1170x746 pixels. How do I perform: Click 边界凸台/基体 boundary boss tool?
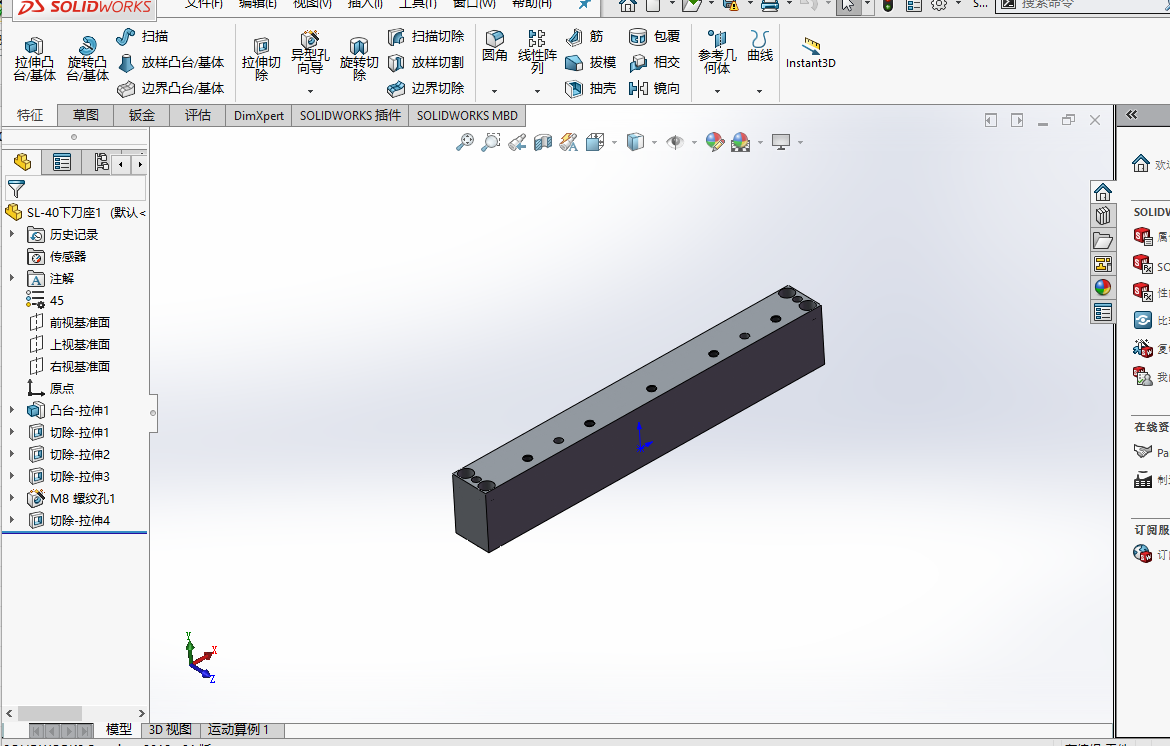pyautogui.click(x=171, y=88)
